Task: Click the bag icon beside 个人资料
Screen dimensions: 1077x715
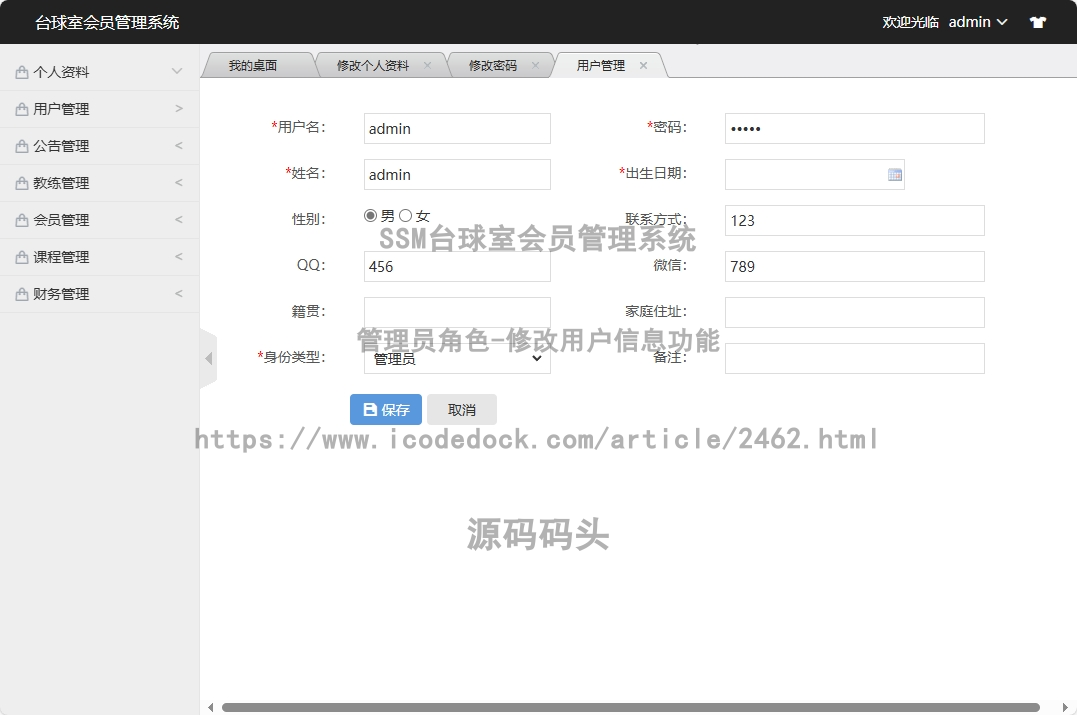Action: tap(22, 72)
